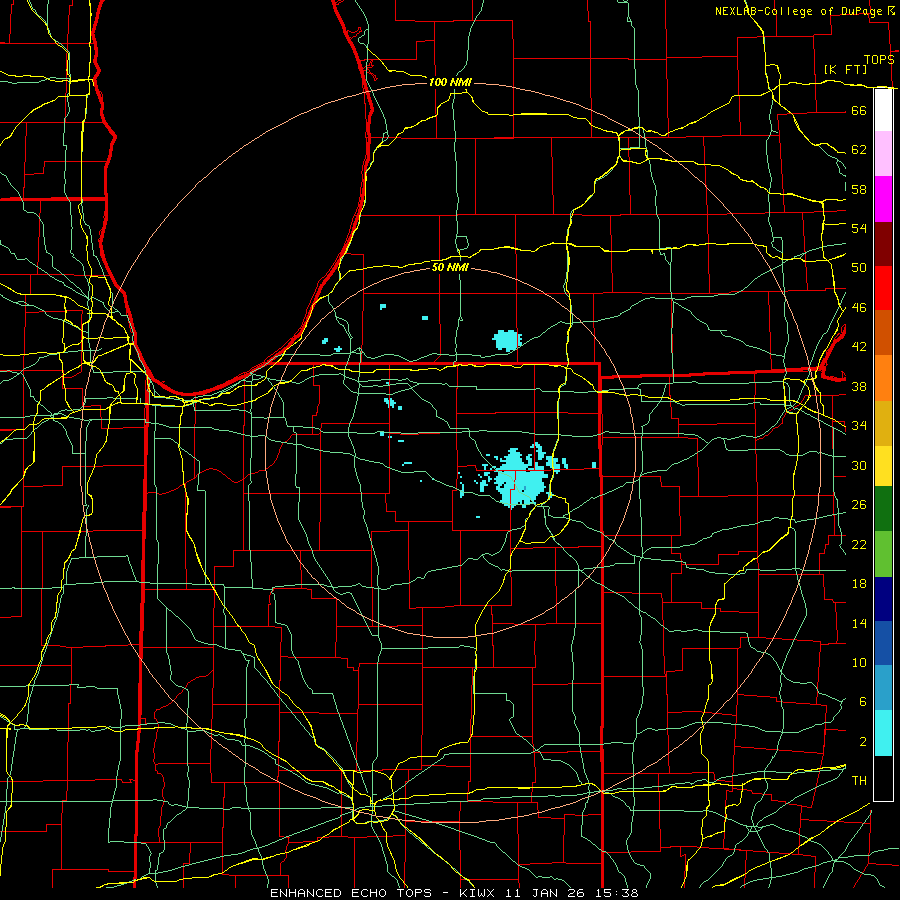Click the 34 scale label
Screen dimensions: 900x900
pyautogui.click(x=859, y=426)
